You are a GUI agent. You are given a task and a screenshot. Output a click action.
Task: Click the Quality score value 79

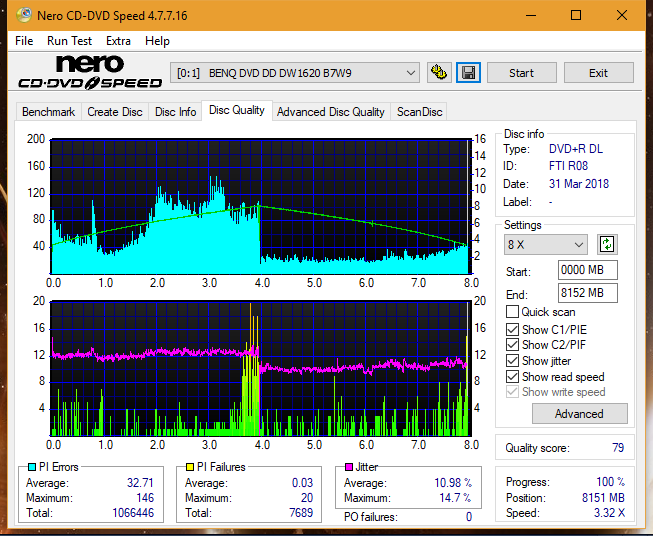[618, 447]
